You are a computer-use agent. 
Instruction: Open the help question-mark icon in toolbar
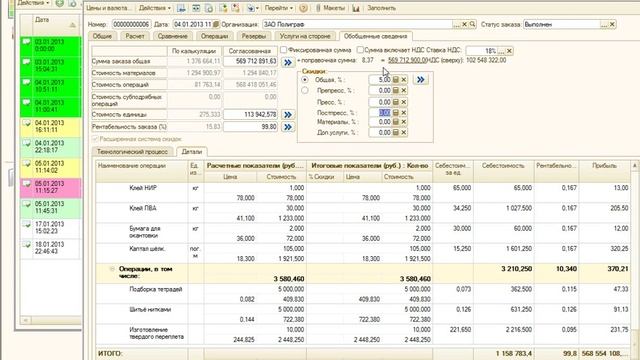[x=303, y=8]
